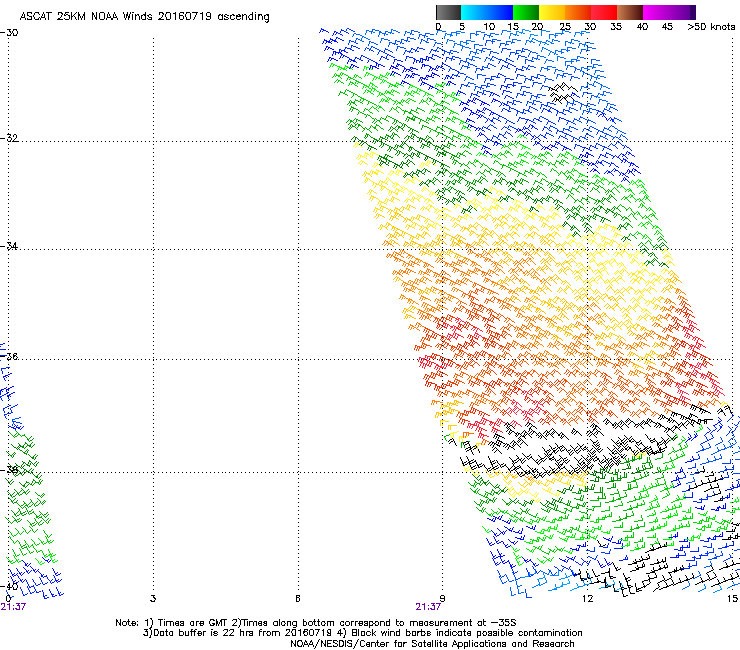The image size is (740, 650).
Task: Click the note line 'Times are GMT'
Action: coord(193,623)
